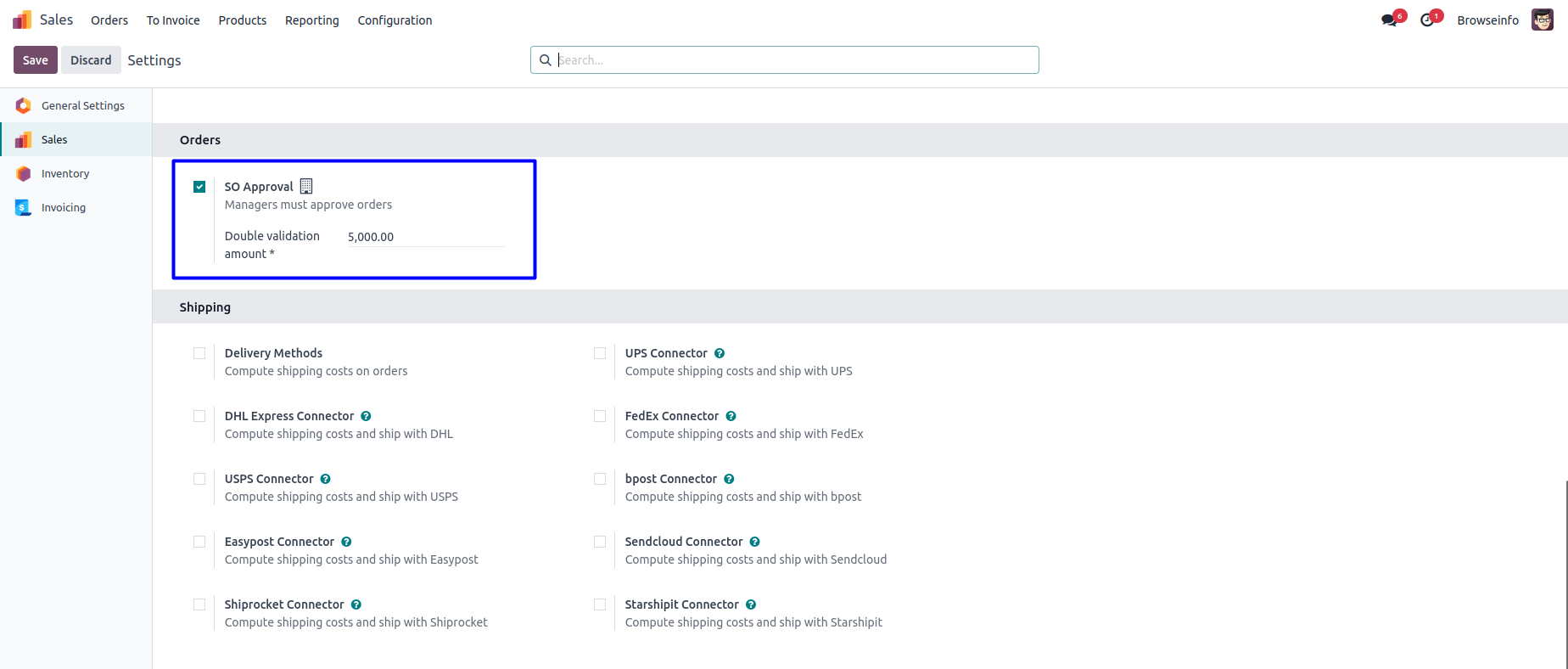Click the Double validation amount field
Image resolution: width=1568 pixels, height=669 pixels.
click(424, 237)
